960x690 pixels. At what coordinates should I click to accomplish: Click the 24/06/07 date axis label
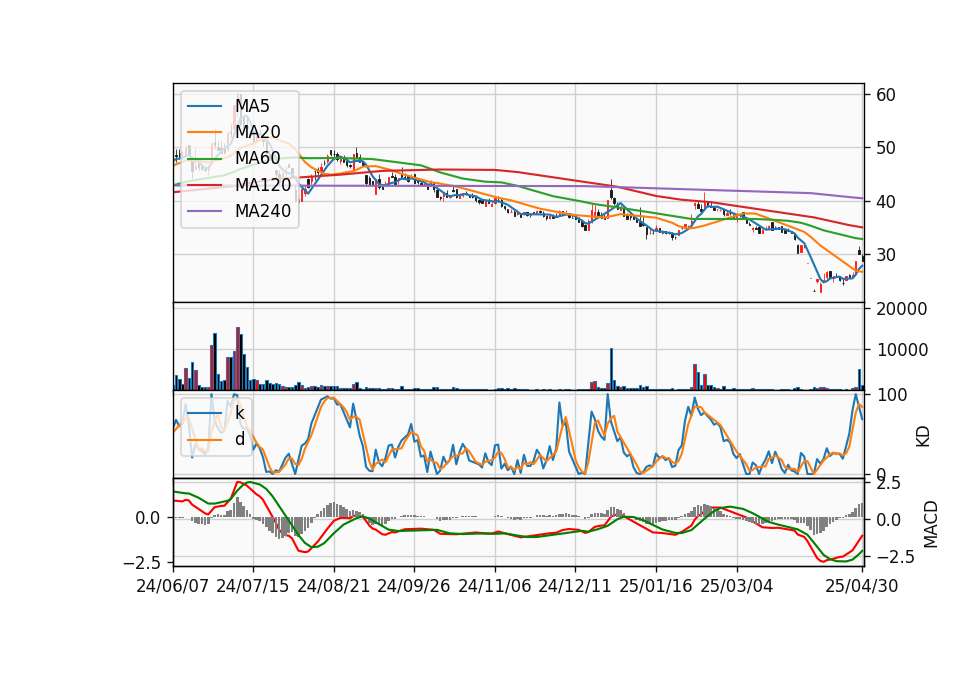(173, 586)
